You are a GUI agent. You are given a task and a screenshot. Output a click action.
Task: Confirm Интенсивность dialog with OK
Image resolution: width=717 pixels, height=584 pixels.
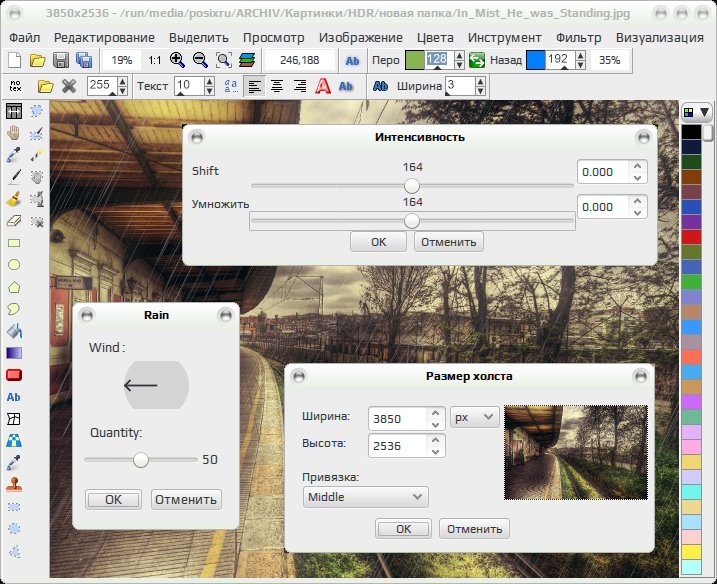[x=379, y=242]
